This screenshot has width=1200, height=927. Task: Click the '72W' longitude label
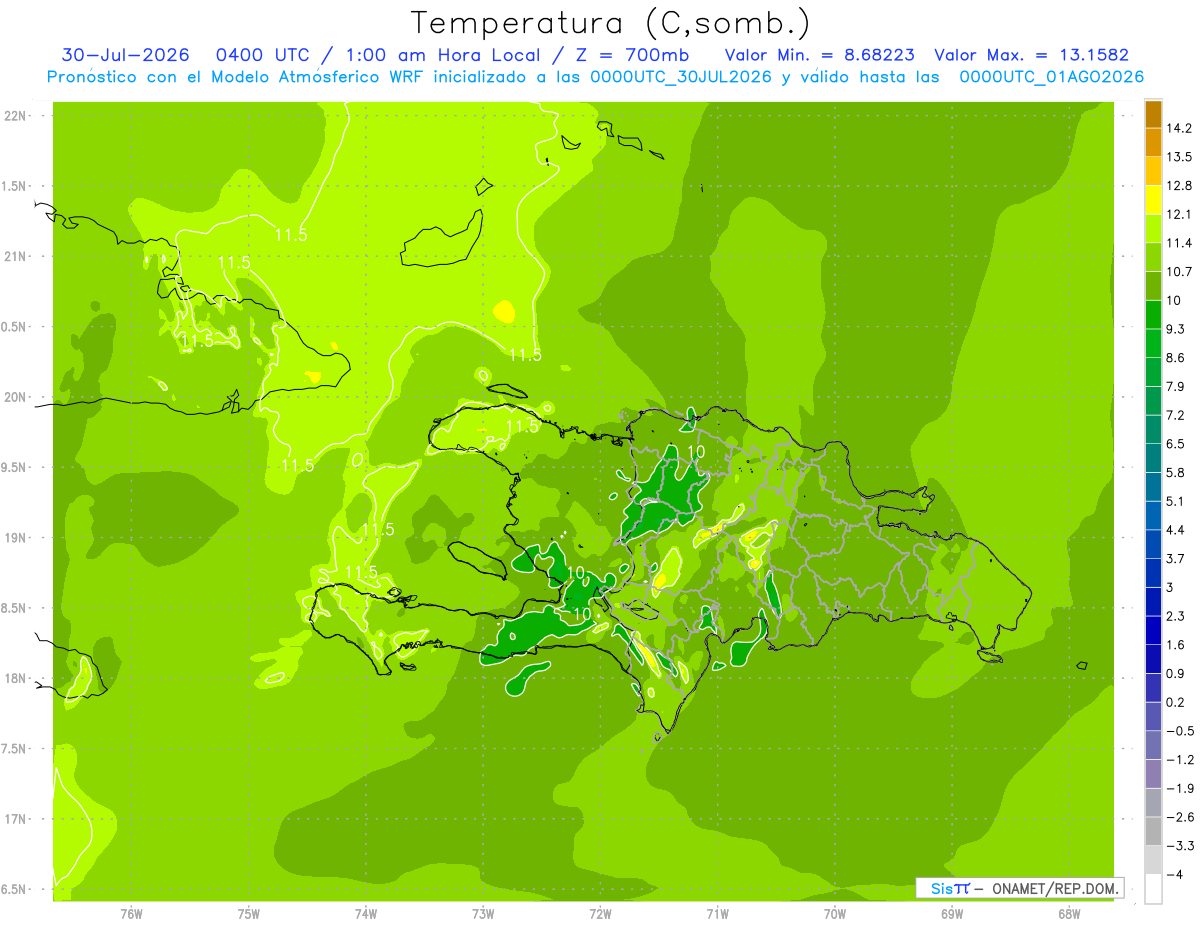(x=600, y=913)
